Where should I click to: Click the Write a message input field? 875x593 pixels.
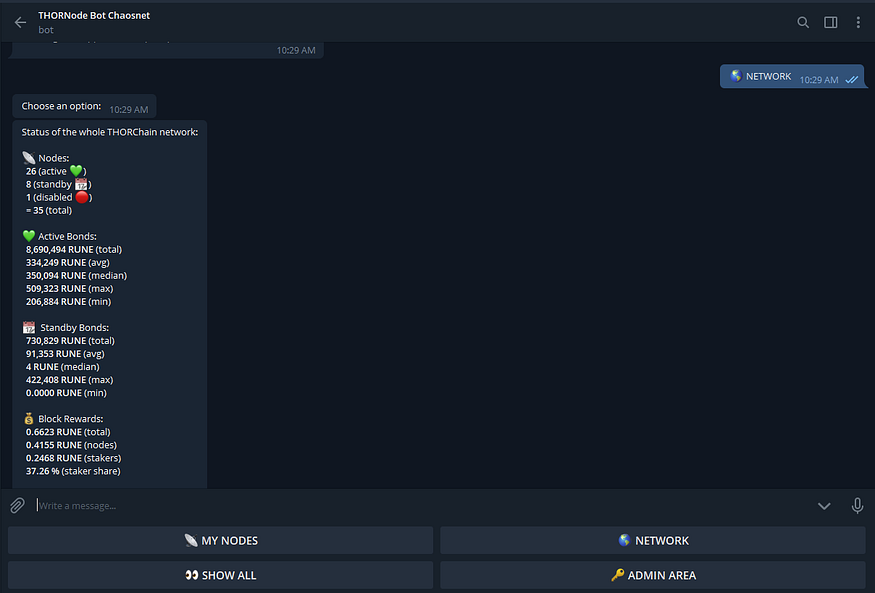pos(421,505)
